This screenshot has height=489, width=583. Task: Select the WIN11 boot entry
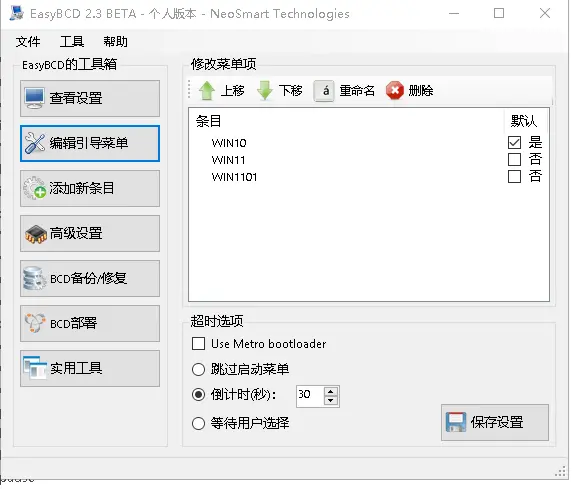click(228, 160)
